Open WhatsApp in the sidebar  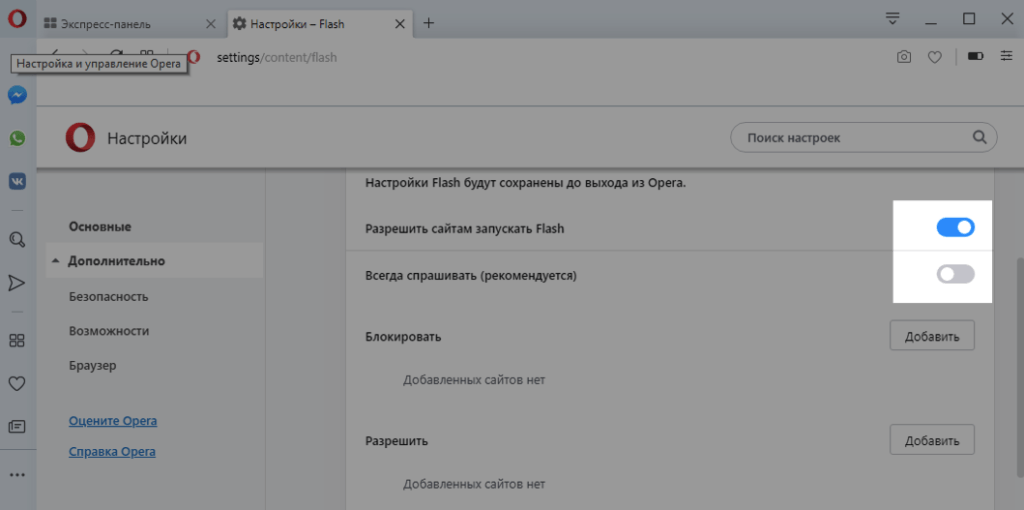(17, 138)
